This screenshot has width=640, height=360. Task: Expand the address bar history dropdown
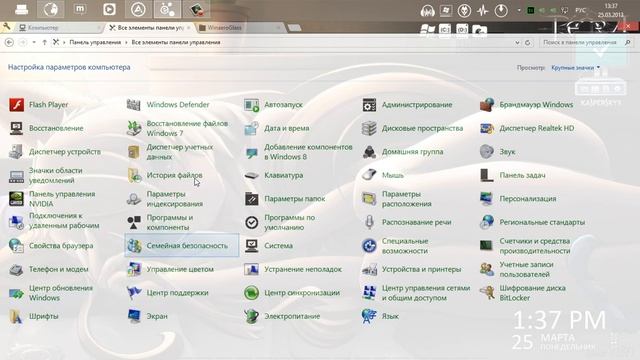pos(517,42)
